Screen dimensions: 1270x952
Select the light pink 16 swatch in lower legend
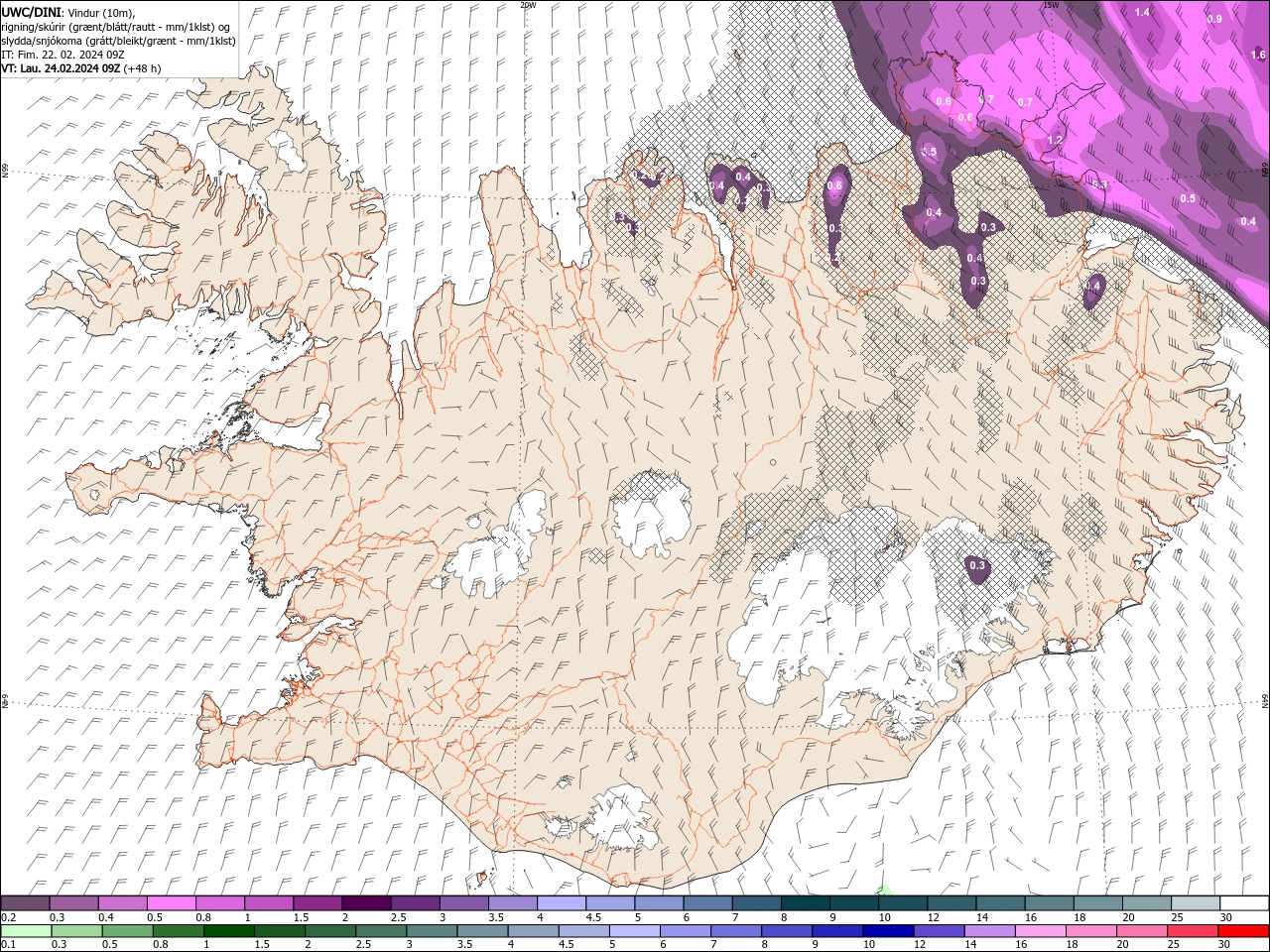tap(1039, 931)
